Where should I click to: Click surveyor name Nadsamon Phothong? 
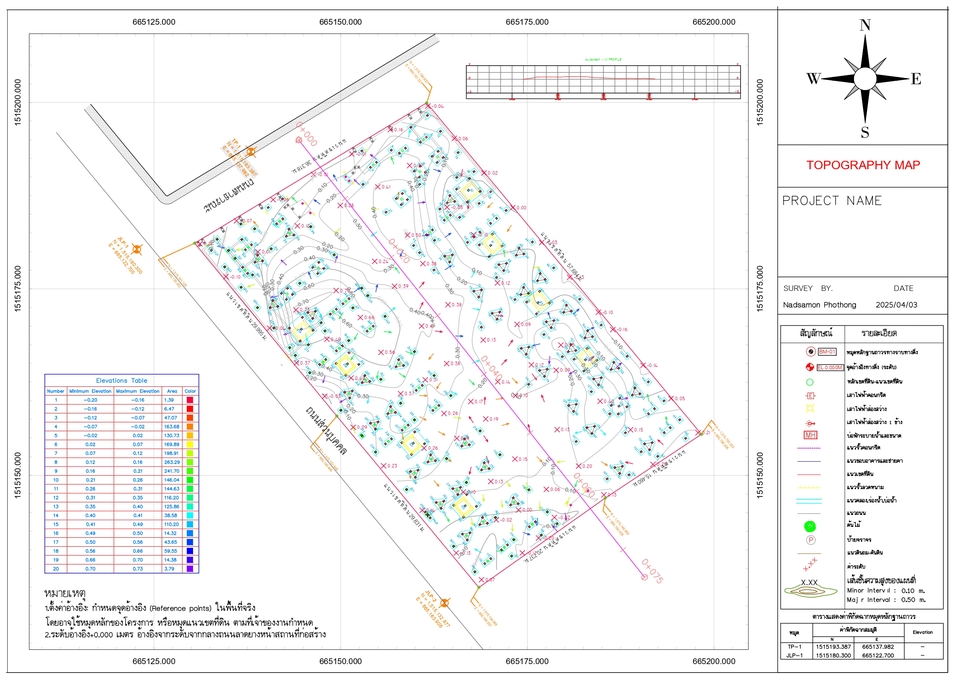[x=820, y=302]
